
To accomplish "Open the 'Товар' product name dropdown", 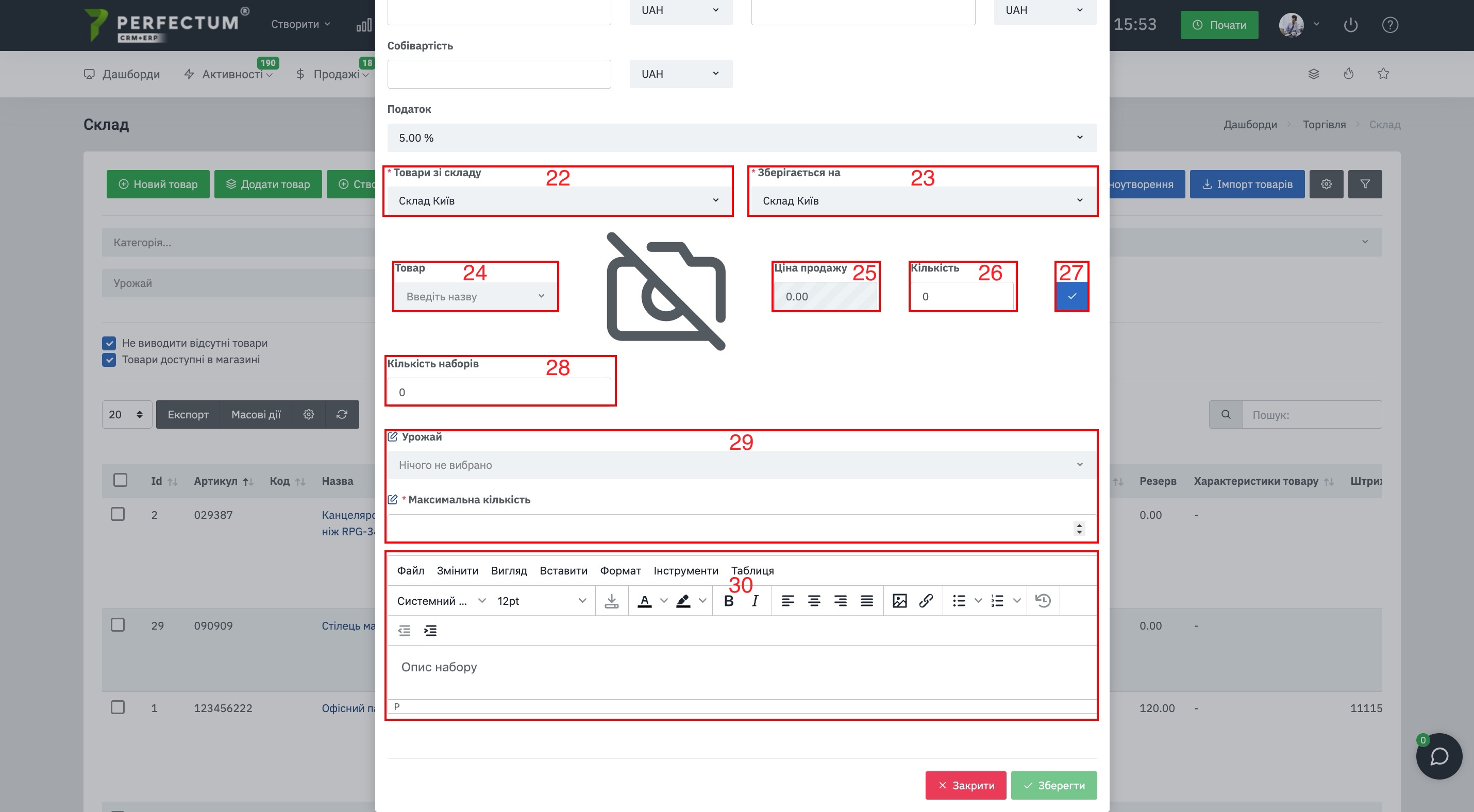I will 475,296.
